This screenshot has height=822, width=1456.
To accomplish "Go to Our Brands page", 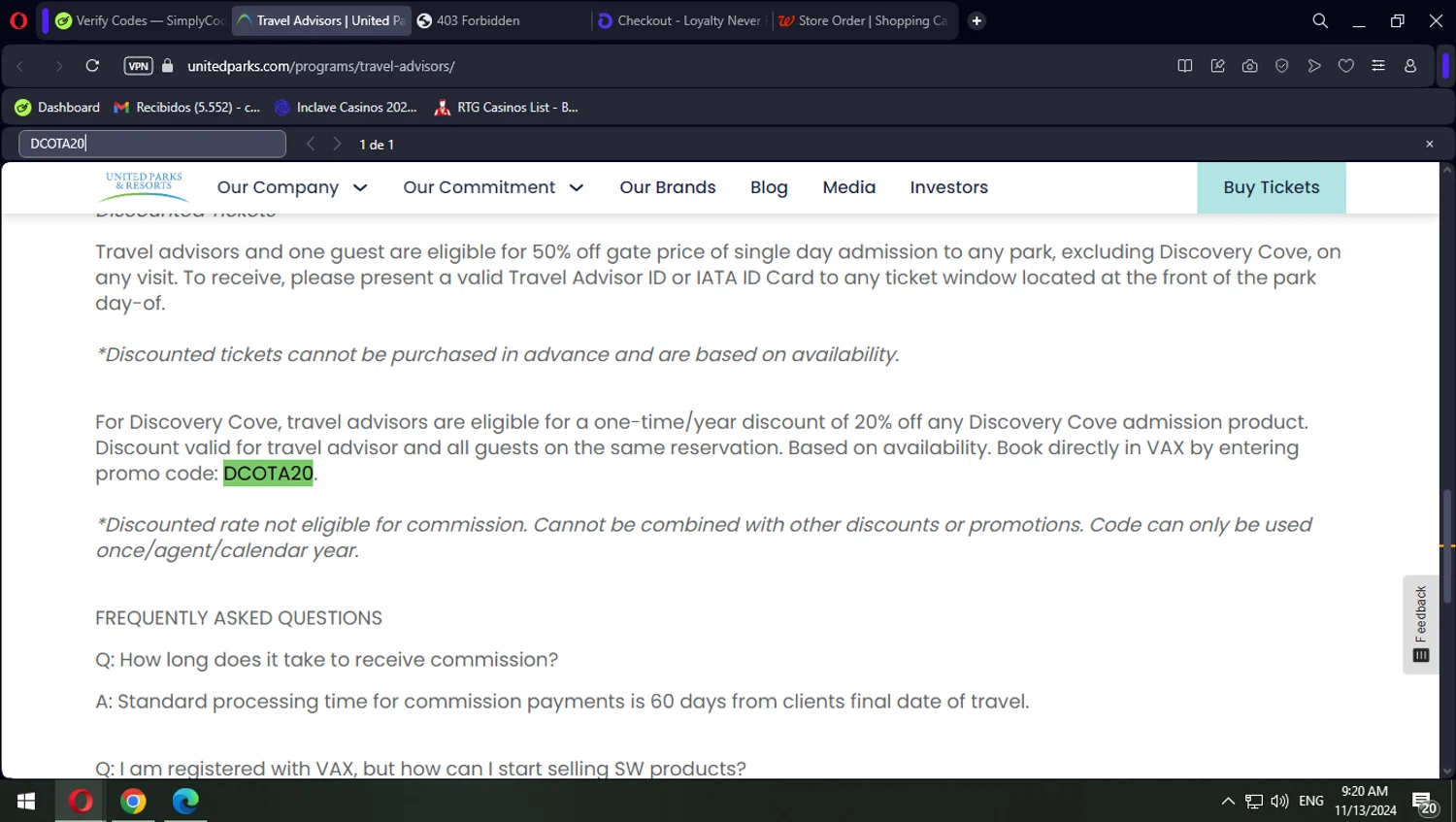I will (x=668, y=187).
